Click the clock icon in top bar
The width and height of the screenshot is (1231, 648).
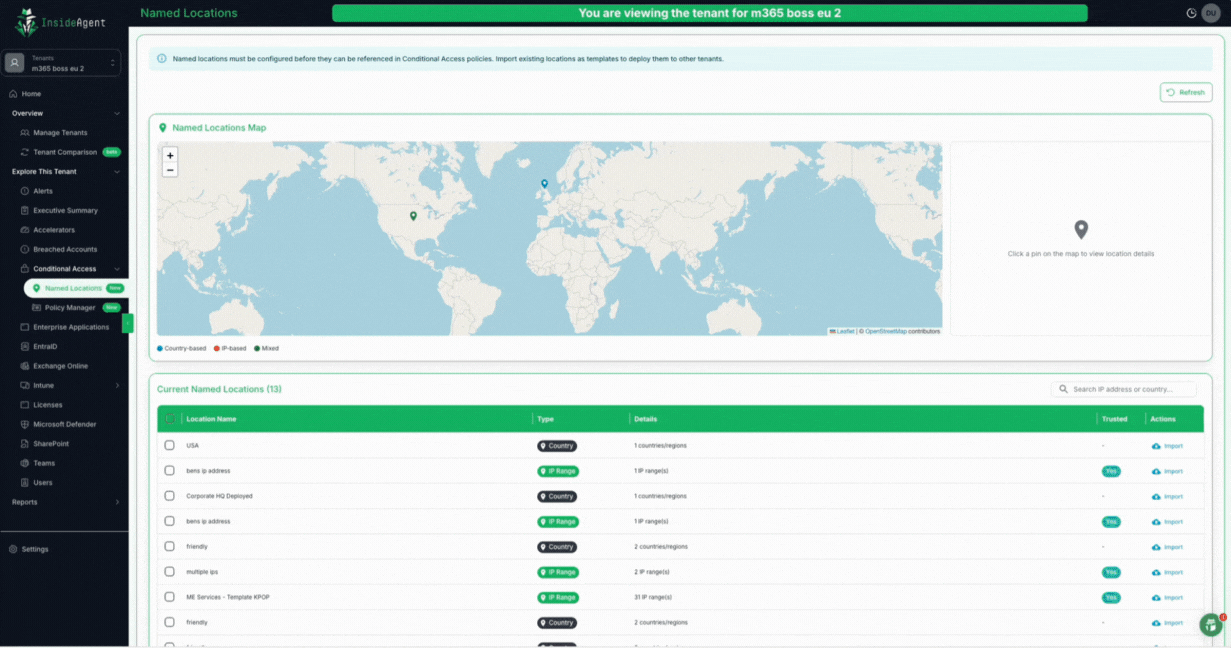point(1191,13)
